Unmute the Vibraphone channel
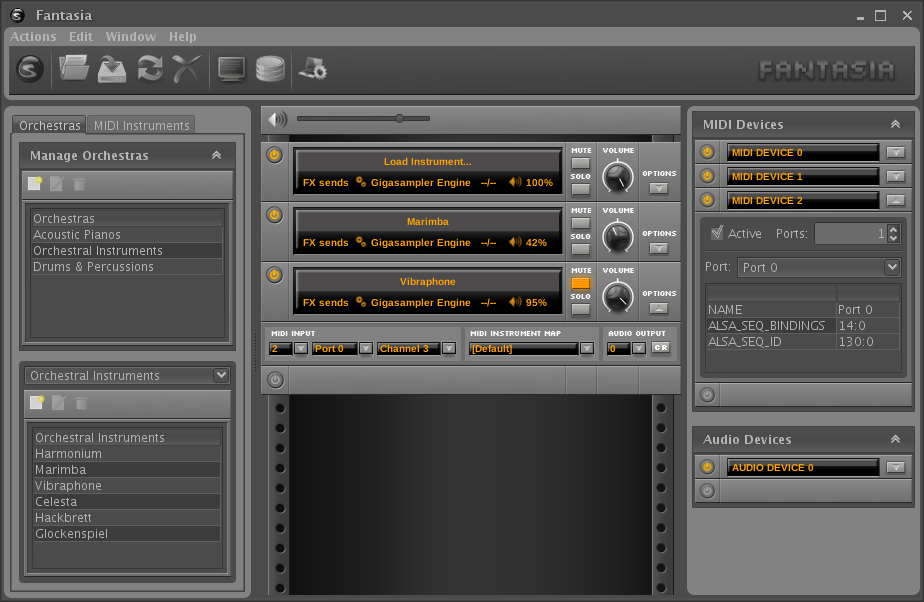Image resolution: width=924 pixels, height=602 pixels. click(580, 283)
